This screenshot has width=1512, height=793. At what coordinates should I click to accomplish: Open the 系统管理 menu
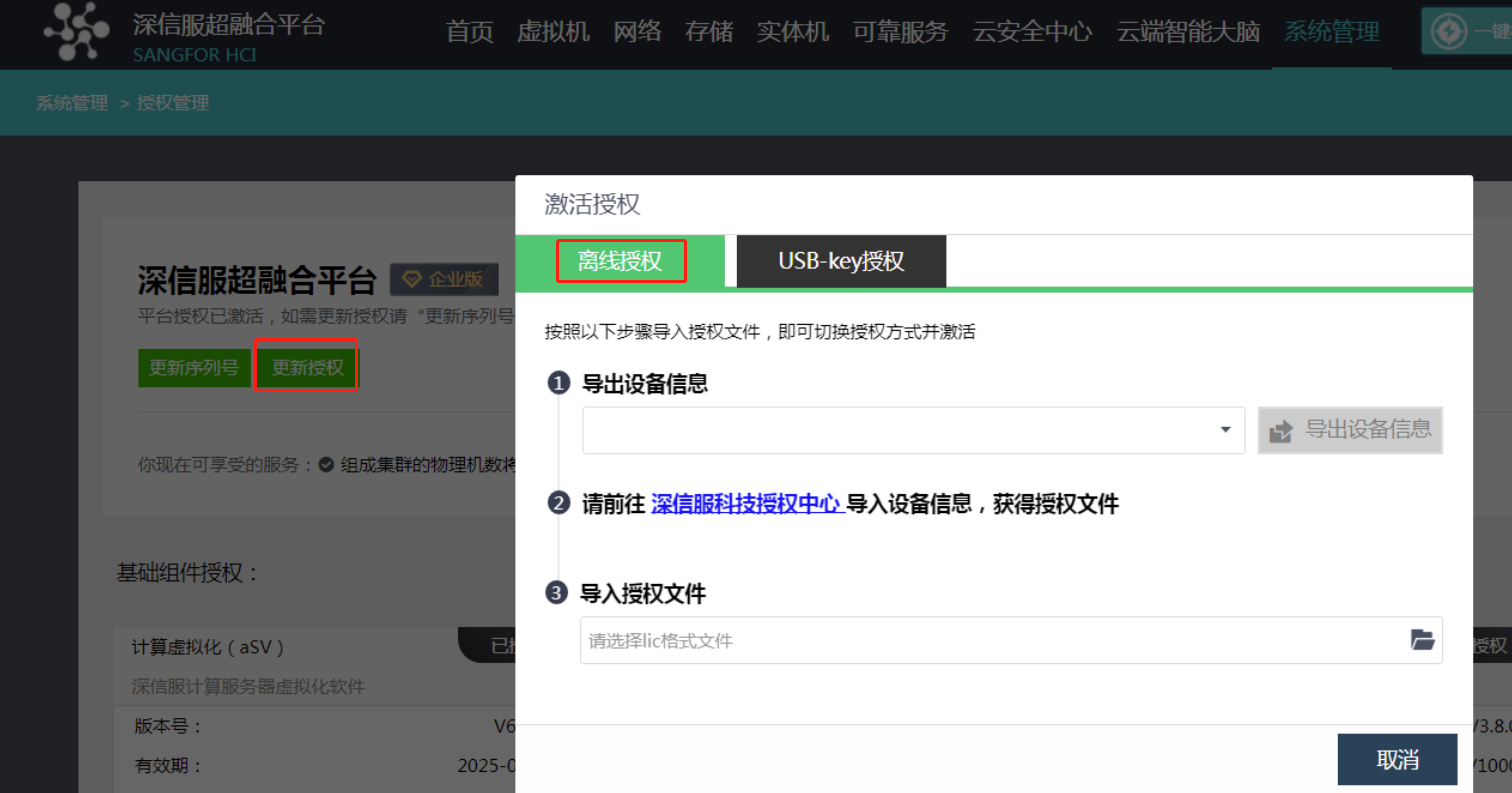[x=1331, y=32]
